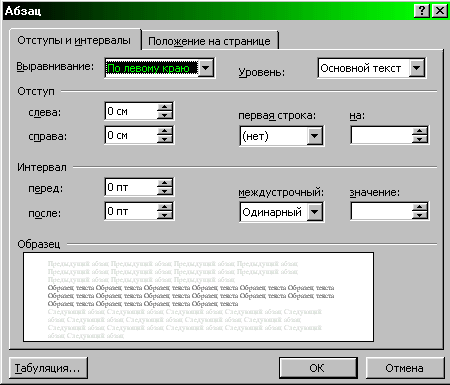Open the первая строка dropdown arrow
Viewport: 450px width, 385px height.
(x=315, y=136)
